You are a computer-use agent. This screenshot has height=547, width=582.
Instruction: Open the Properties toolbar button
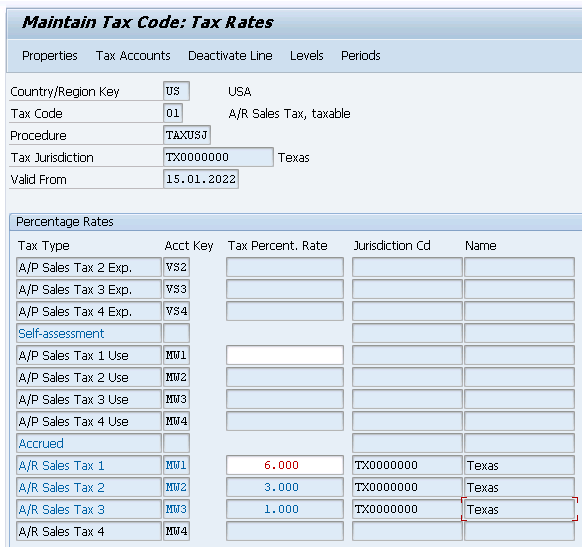click(x=50, y=56)
